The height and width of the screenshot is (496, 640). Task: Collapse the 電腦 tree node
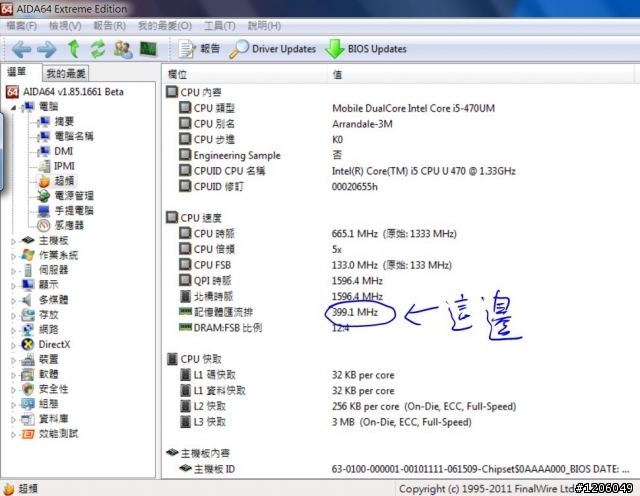coord(13,108)
